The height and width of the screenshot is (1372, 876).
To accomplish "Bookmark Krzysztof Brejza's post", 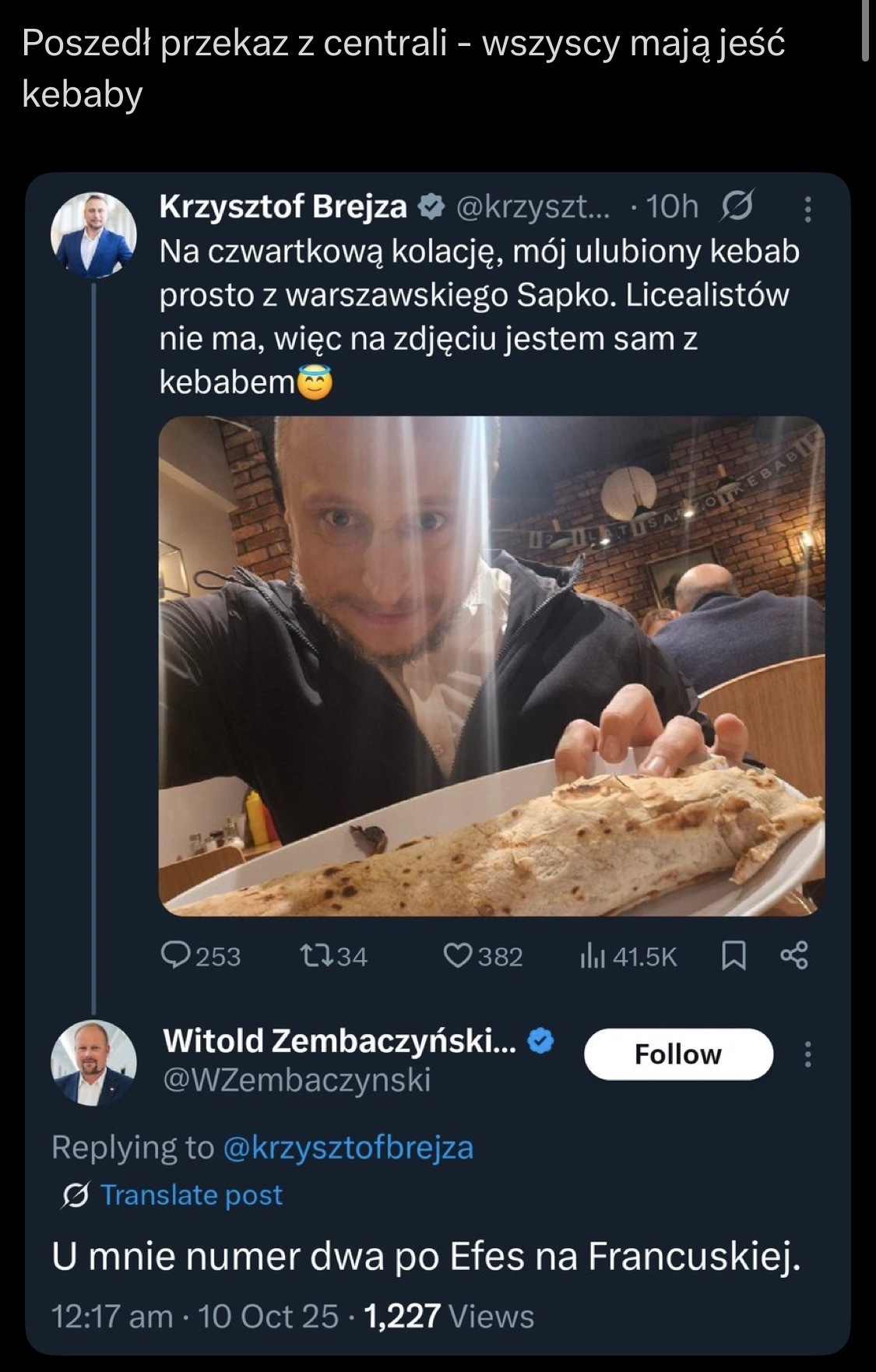I will (734, 955).
